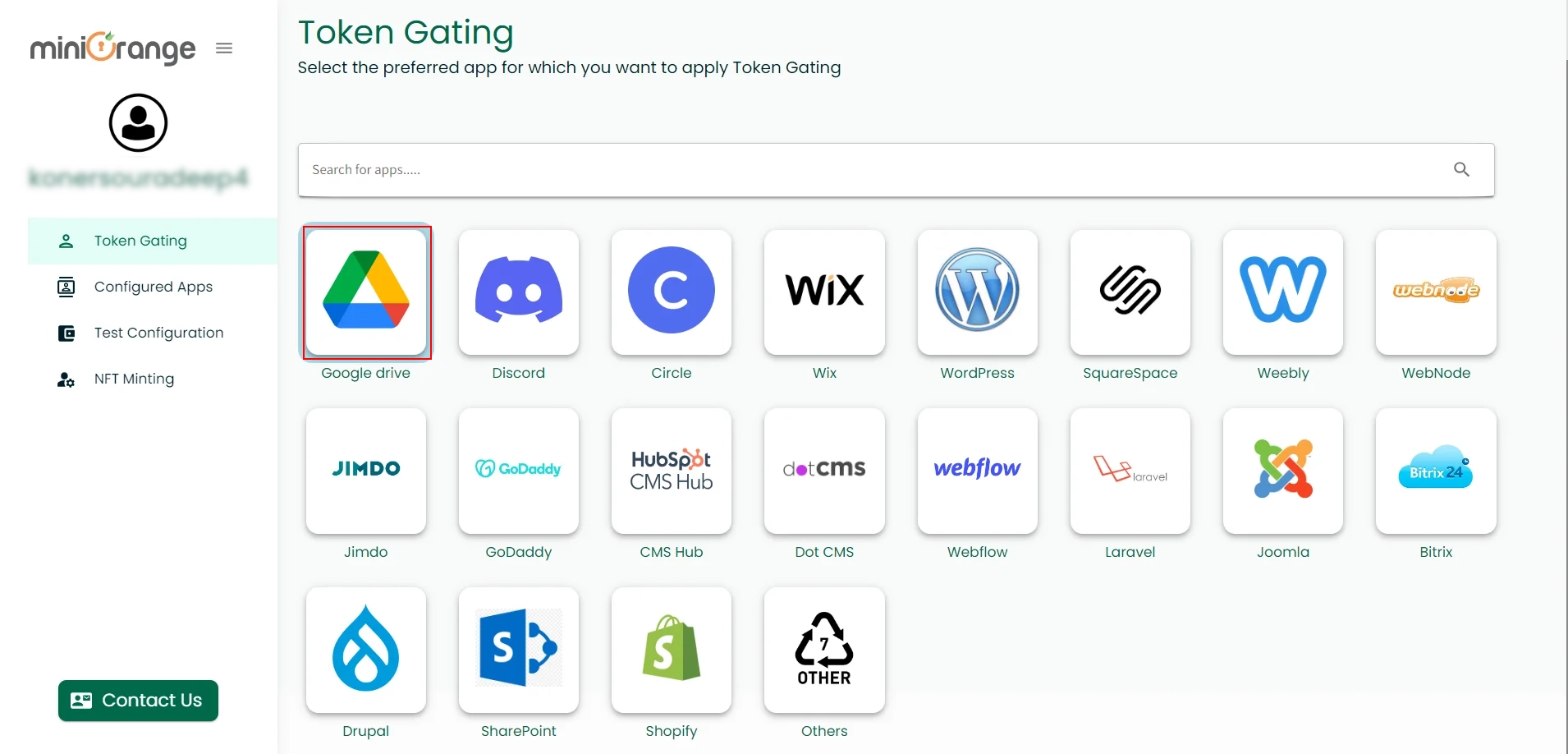This screenshot has width=1568, height=754.
Task: Select the HubSpot CMS Hub tile
Action: [672, 471]
